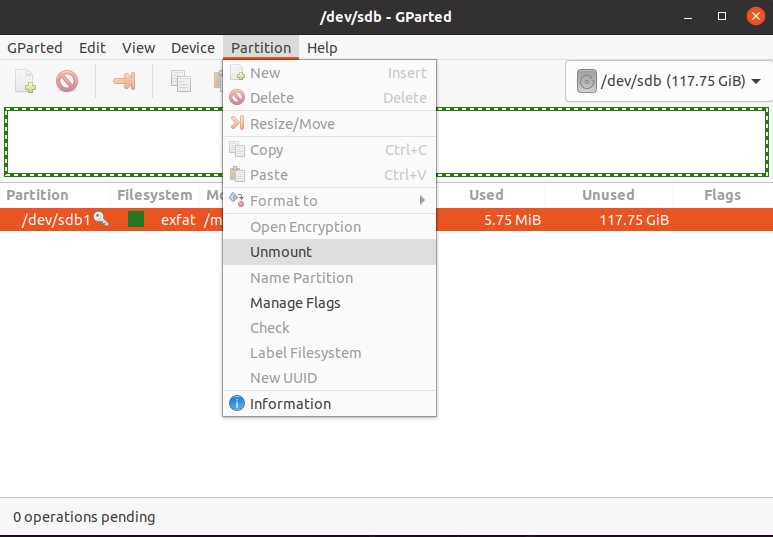Click the key icon next to /dev/sdb1
The width and height of the screenshot is (773, 537).
101,219
